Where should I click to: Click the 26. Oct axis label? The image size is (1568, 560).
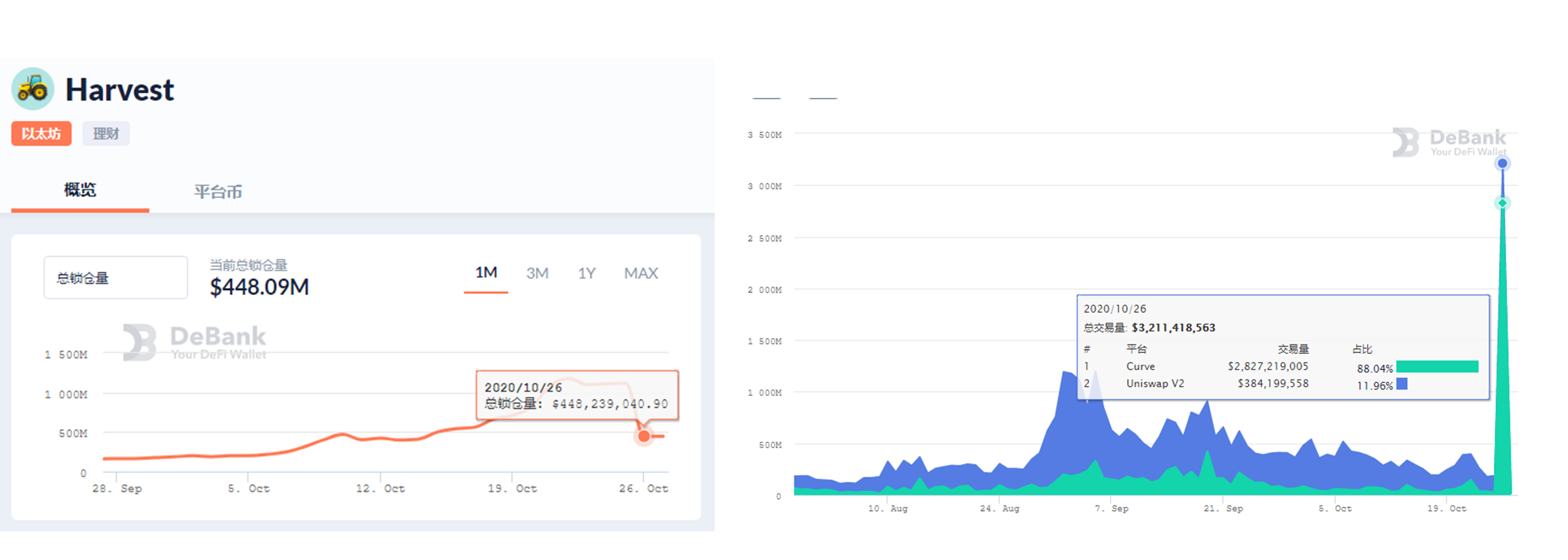[x=643, y=488]
